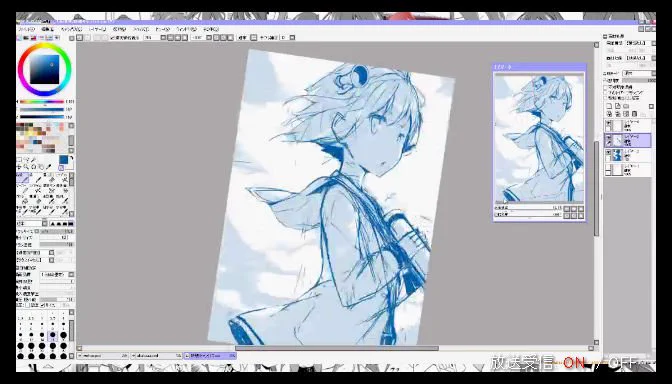Adjust the brush density slider
Viewport: 672px width, 384px height.
tap(57, 245)
